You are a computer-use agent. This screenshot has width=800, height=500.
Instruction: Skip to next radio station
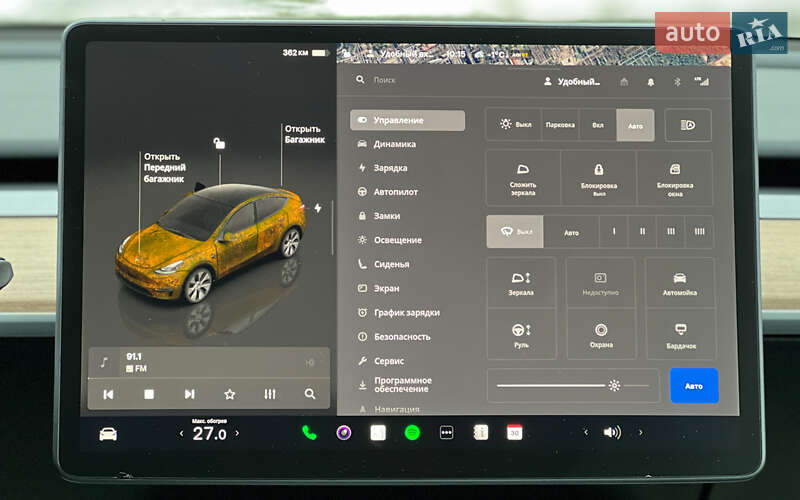point(189,394)
